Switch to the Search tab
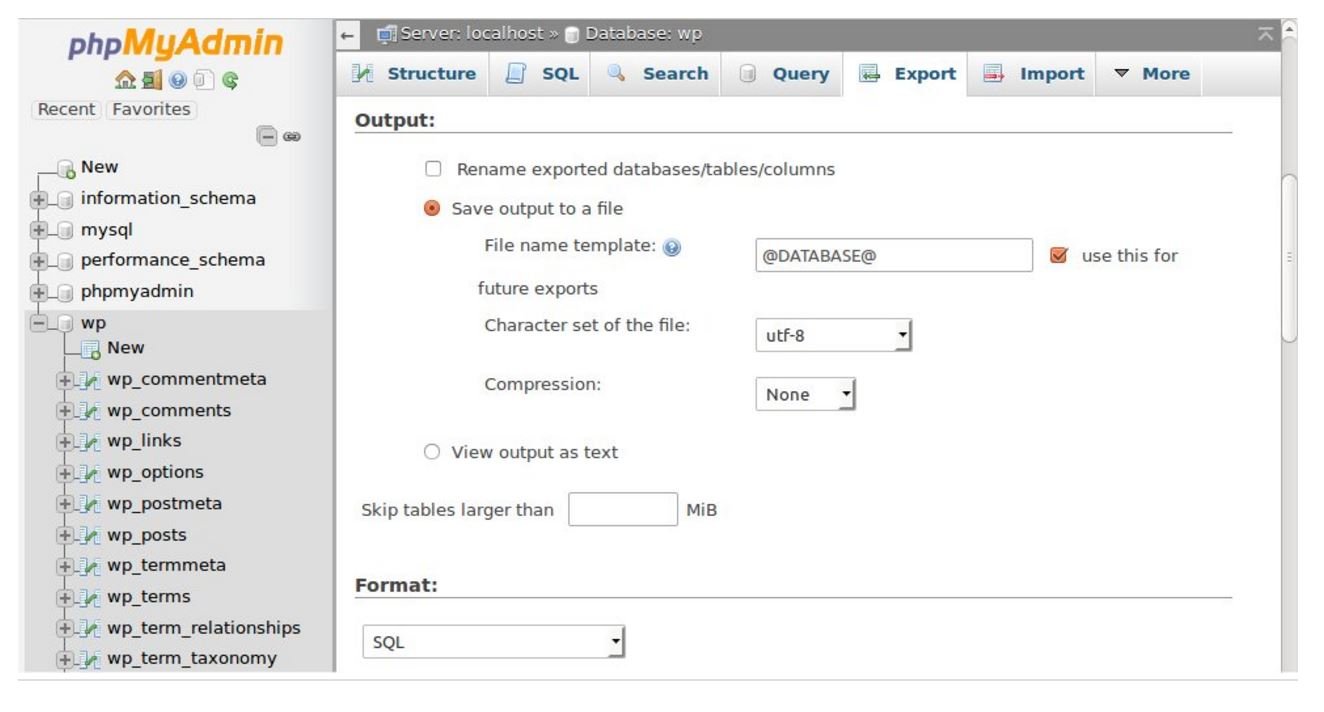 point(656,74)
